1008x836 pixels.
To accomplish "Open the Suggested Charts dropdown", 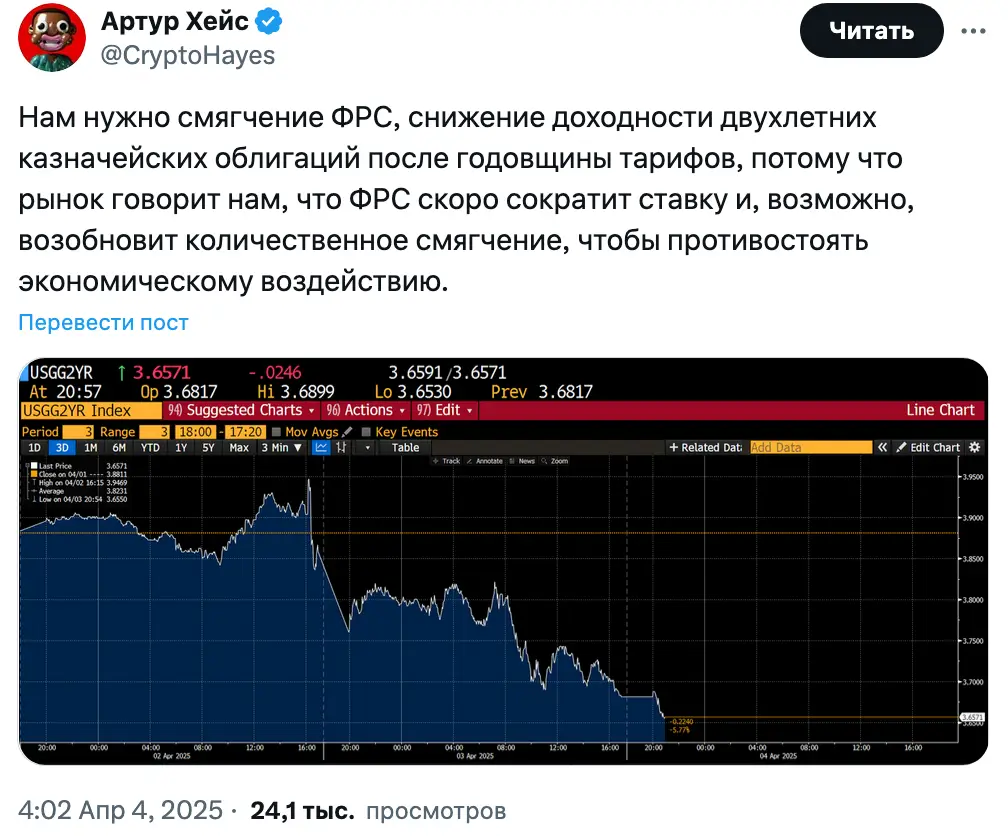I will tap(241, 410).
